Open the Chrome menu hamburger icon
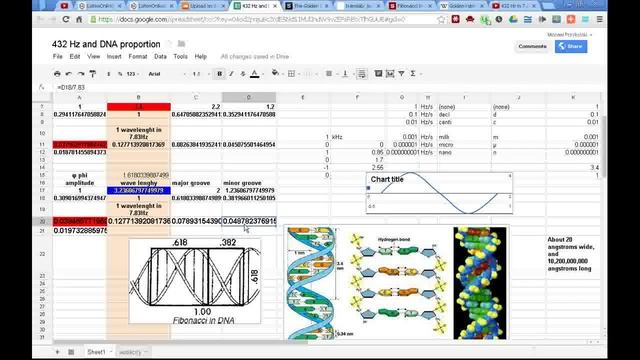This screenshot has width=640, height=360. pyautogui.click(x=600, y=19)
